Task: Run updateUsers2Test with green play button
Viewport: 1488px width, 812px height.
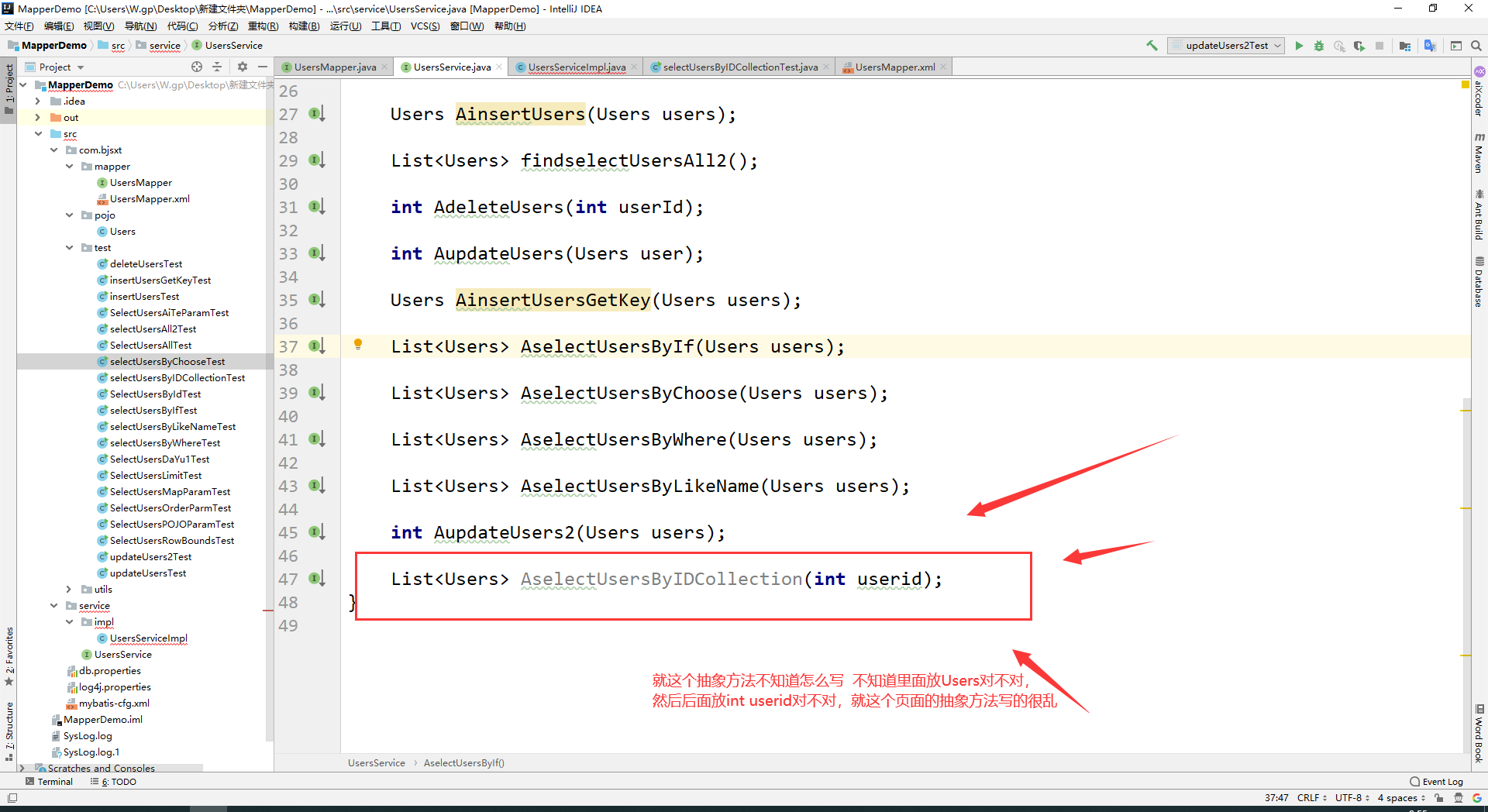Action: [1299, 46]
